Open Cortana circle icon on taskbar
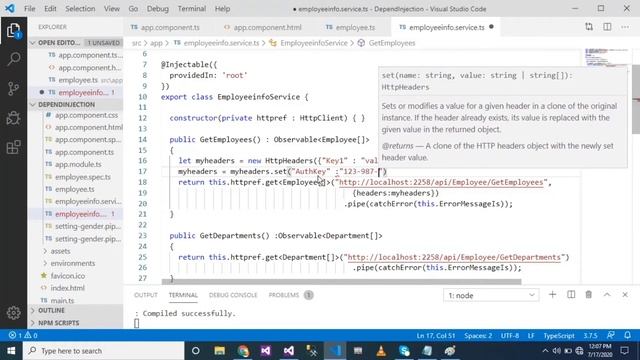The width and height of the screenshot is (640, 360). [196, 351]
